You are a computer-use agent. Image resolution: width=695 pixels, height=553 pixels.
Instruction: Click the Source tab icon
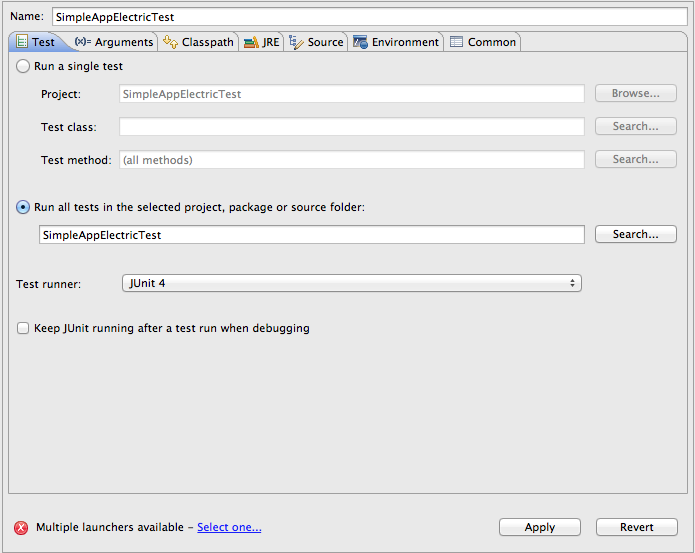(296, 42)
